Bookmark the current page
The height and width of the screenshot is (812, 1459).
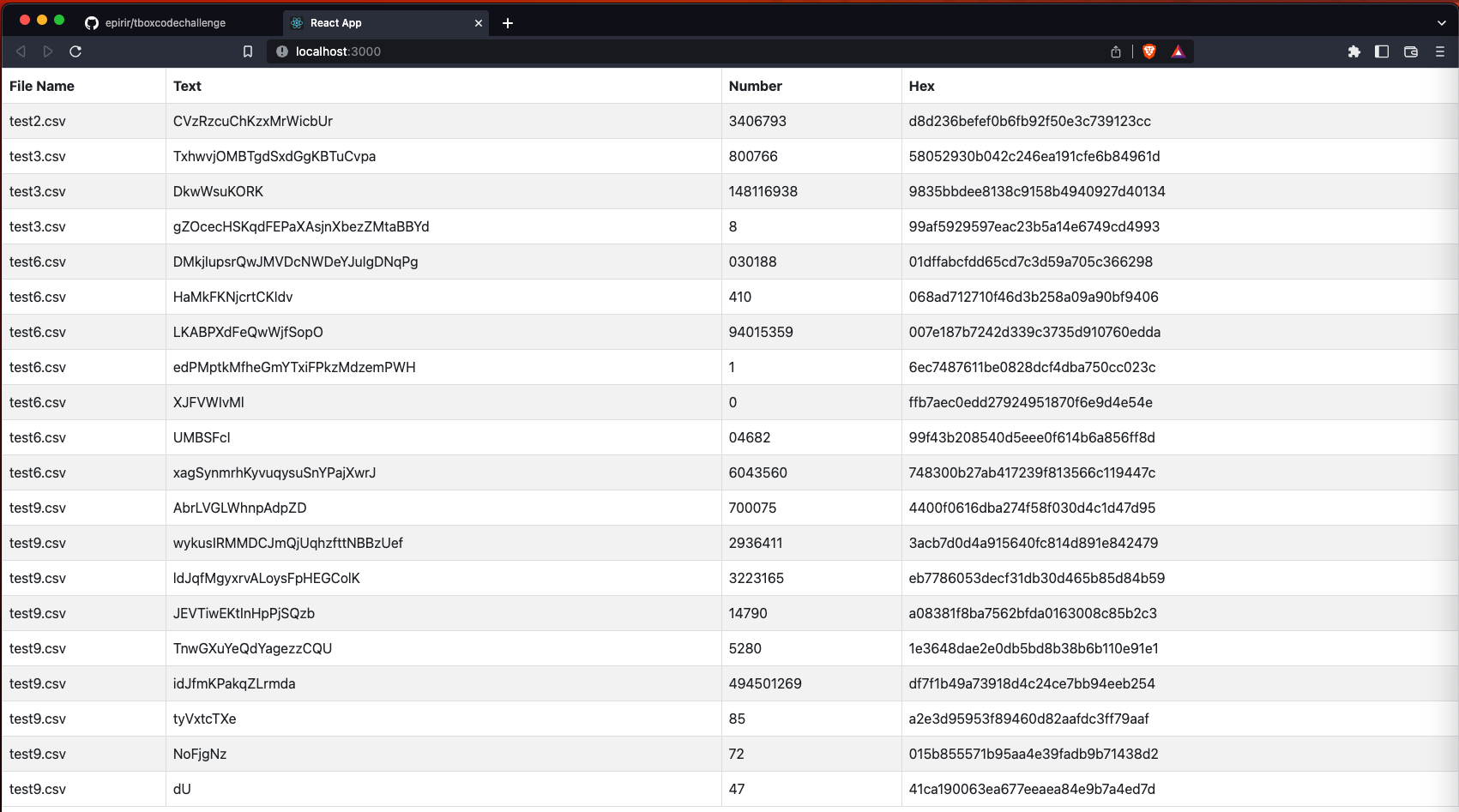[248, 51]
